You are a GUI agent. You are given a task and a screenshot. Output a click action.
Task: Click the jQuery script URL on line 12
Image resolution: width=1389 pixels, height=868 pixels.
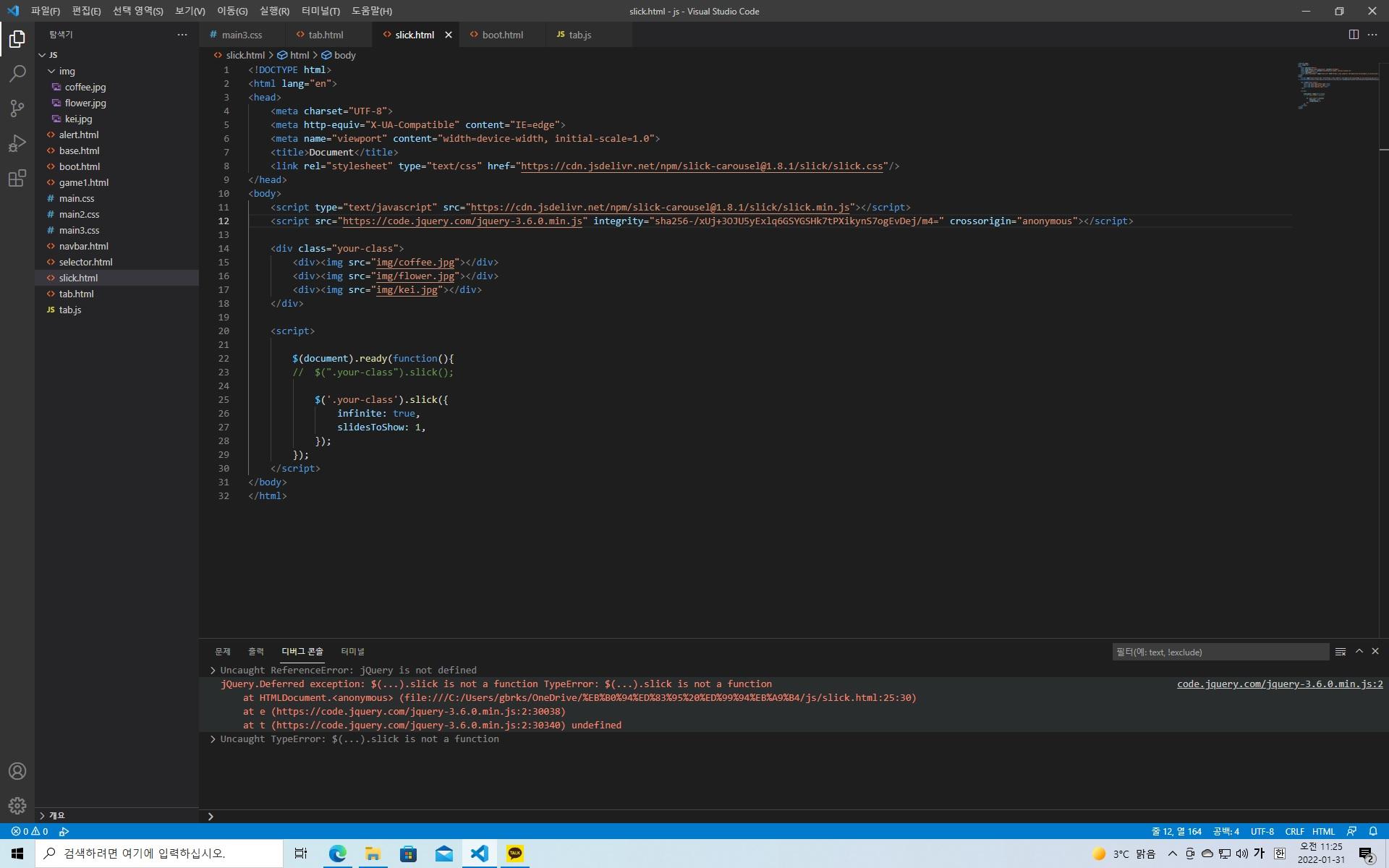pos(462,221)
